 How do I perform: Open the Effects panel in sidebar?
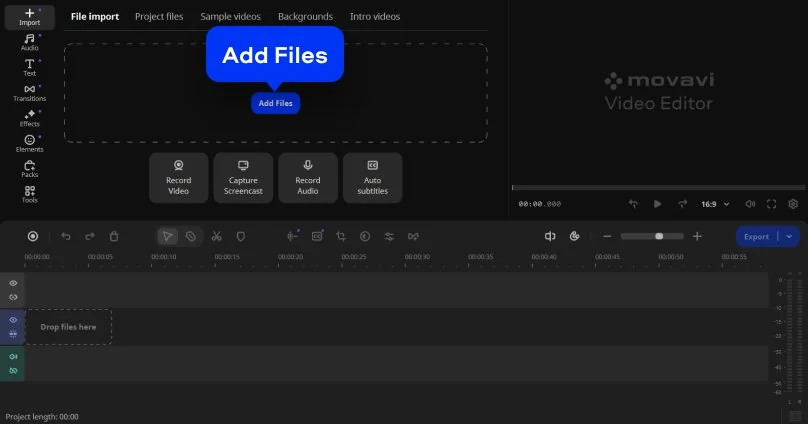coord(29,118)
